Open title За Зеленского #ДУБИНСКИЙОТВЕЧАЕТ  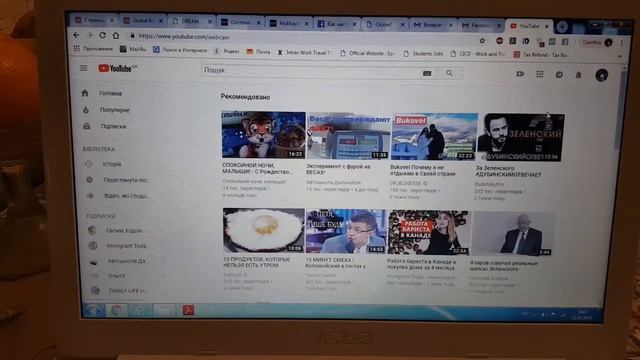coord(509,171)
